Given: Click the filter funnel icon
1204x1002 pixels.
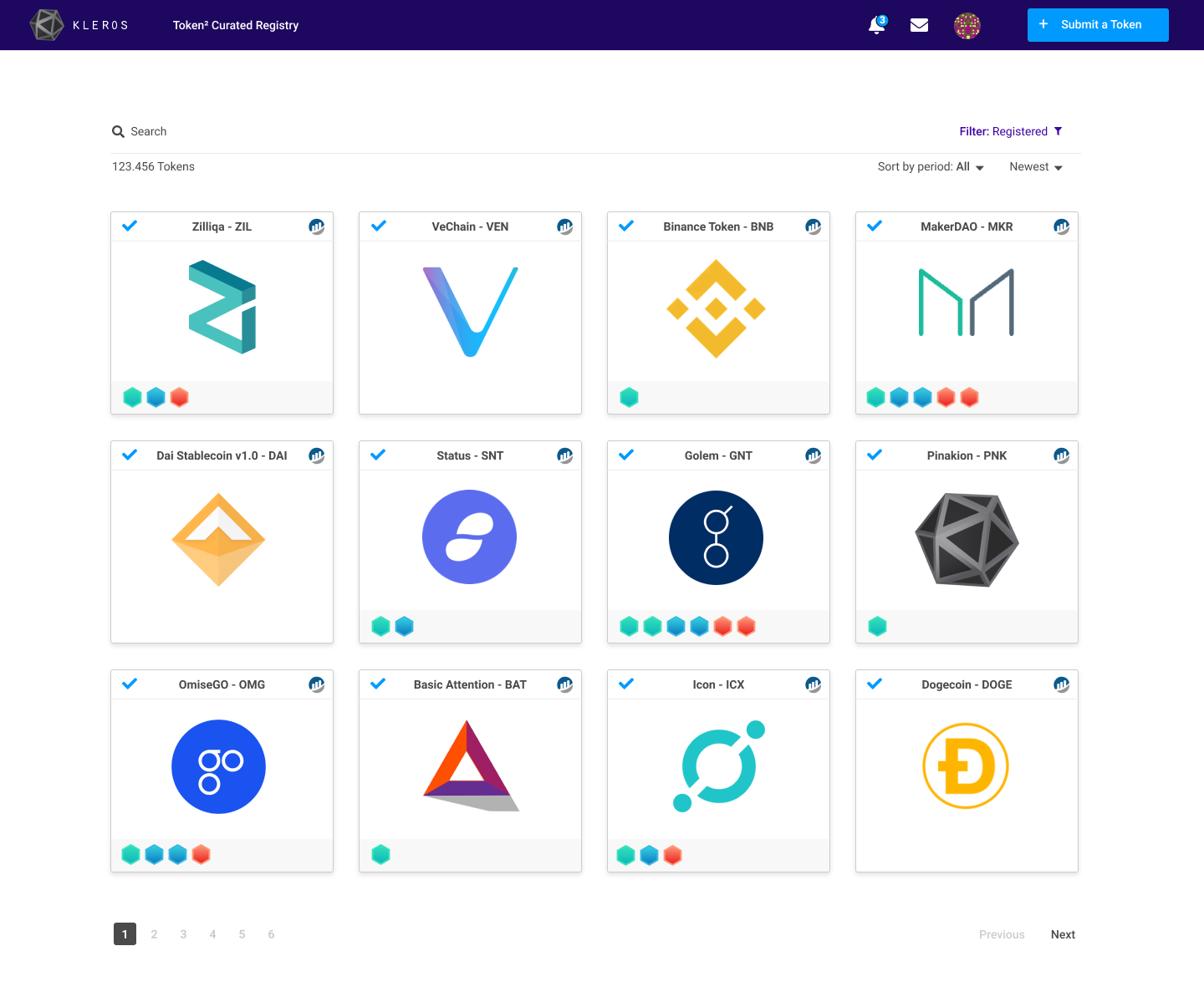Looking at the screenshot, I should tap(1058, 131).
